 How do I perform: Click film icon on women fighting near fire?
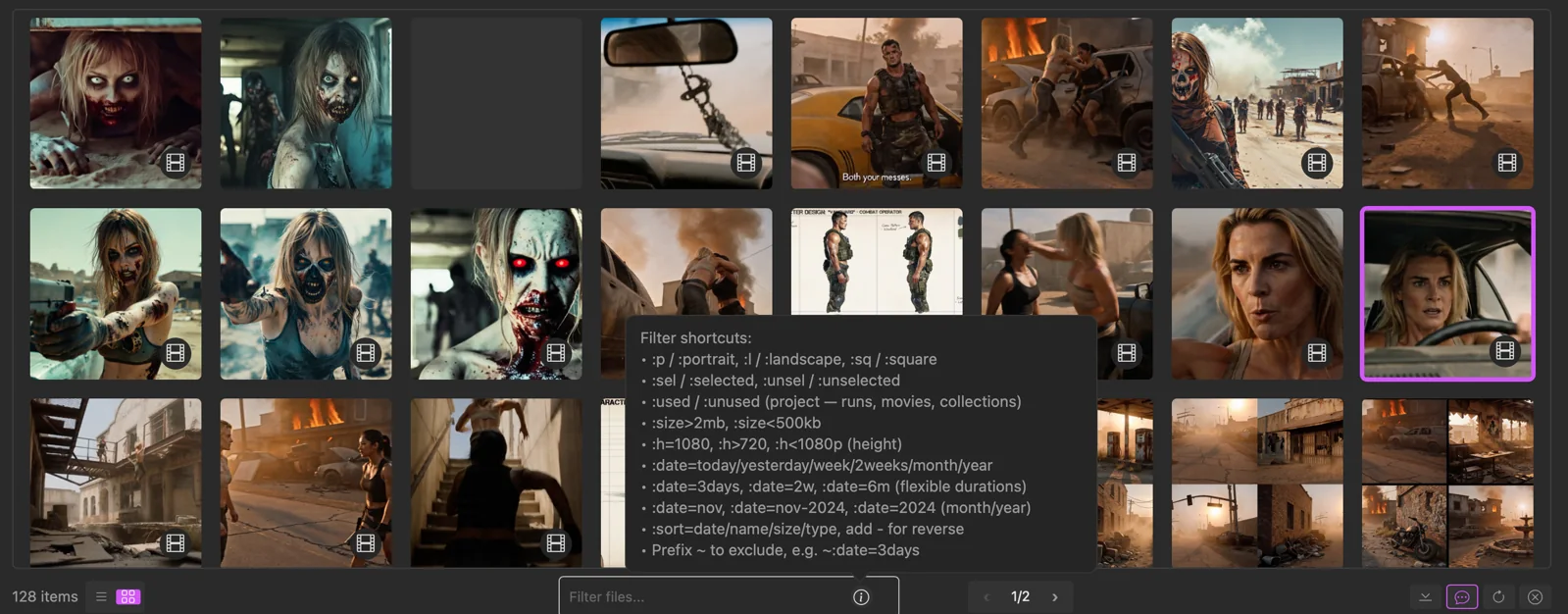tap(1127, 163)
